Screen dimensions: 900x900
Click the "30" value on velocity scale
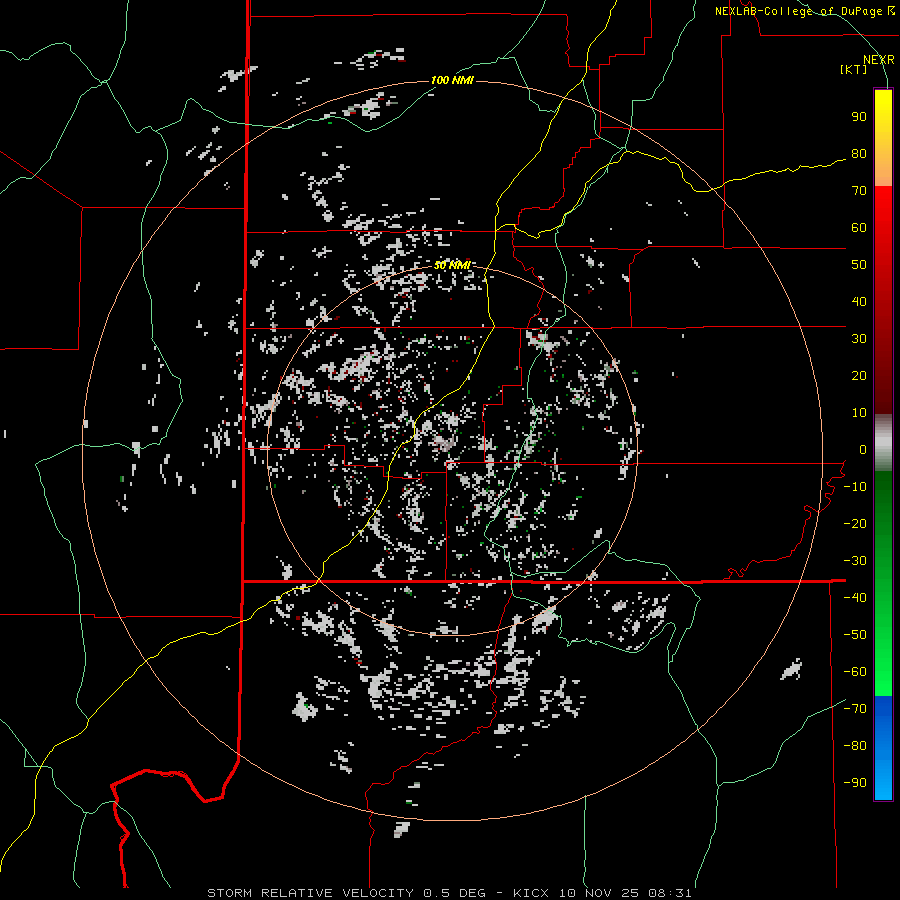point(859,339)
